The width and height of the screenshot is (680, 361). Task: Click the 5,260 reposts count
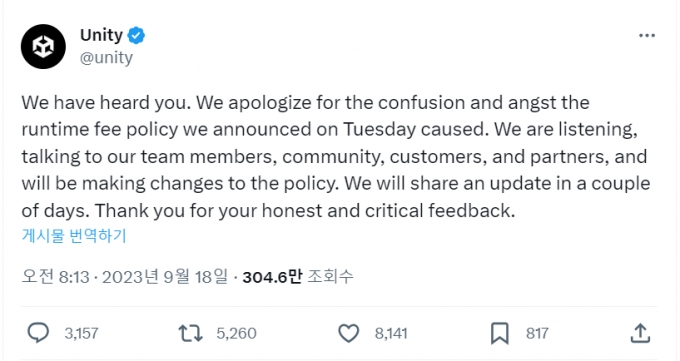pos(236,333)
